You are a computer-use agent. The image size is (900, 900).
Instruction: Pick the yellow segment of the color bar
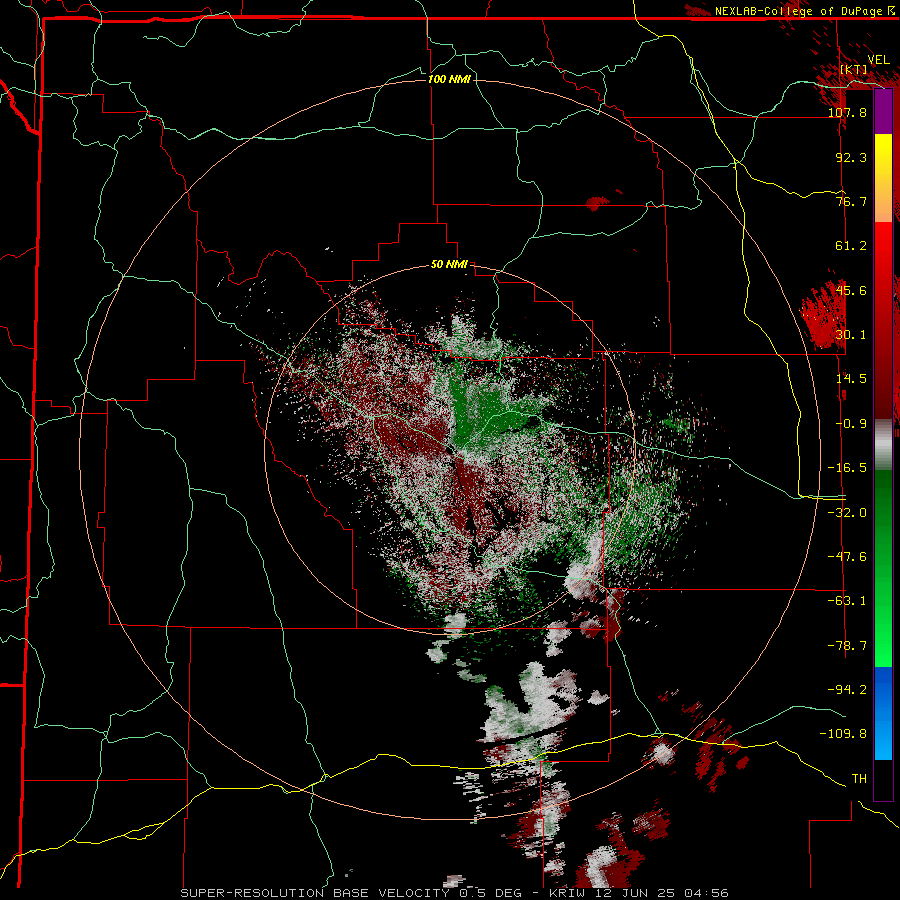883,156
